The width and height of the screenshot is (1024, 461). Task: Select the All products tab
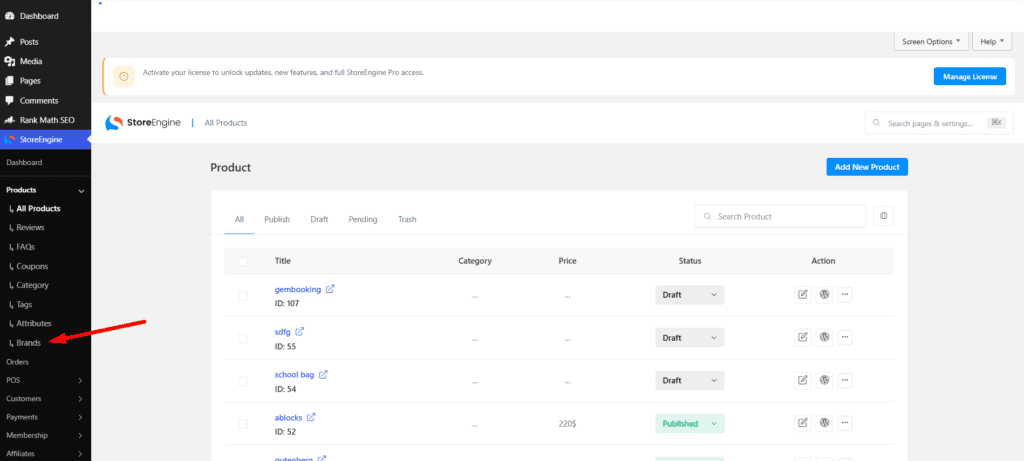coord(239,219)
